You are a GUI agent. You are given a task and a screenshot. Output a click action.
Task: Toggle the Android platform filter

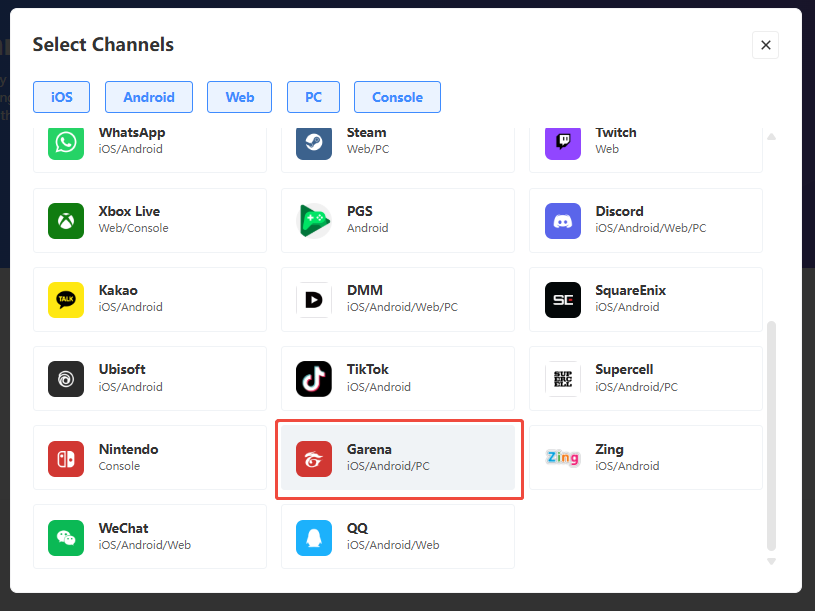pyautogui.click(x=149, y=97)
